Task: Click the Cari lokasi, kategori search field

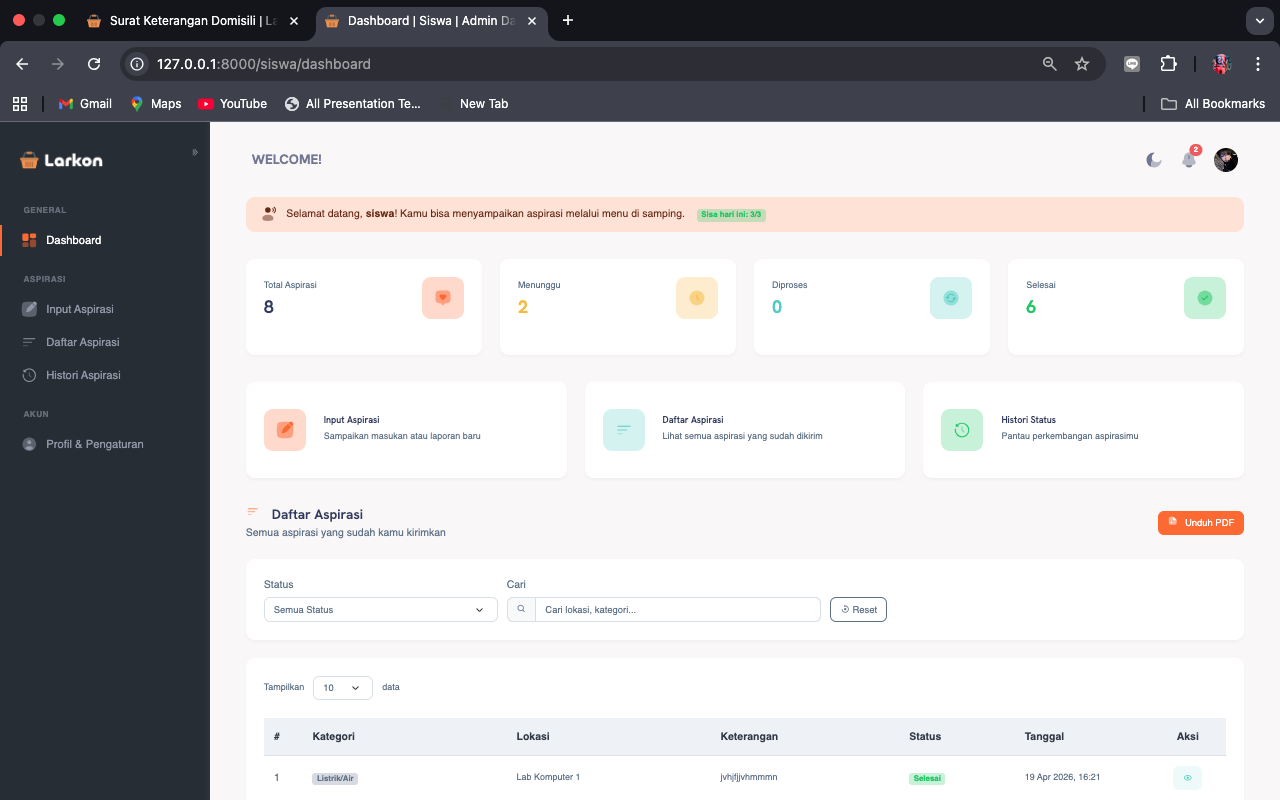Action: 678,609
